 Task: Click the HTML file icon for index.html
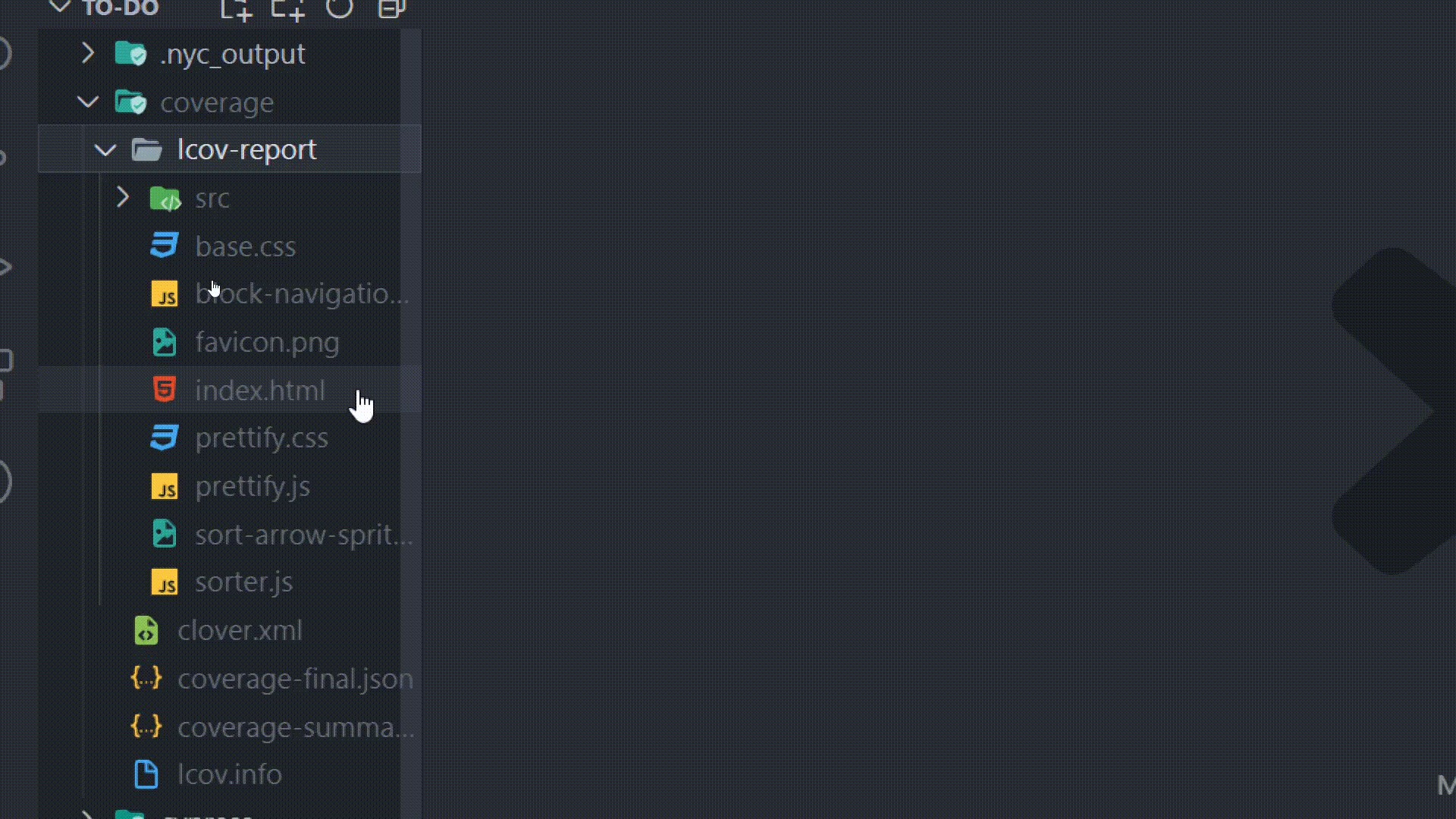click(164, 390)
